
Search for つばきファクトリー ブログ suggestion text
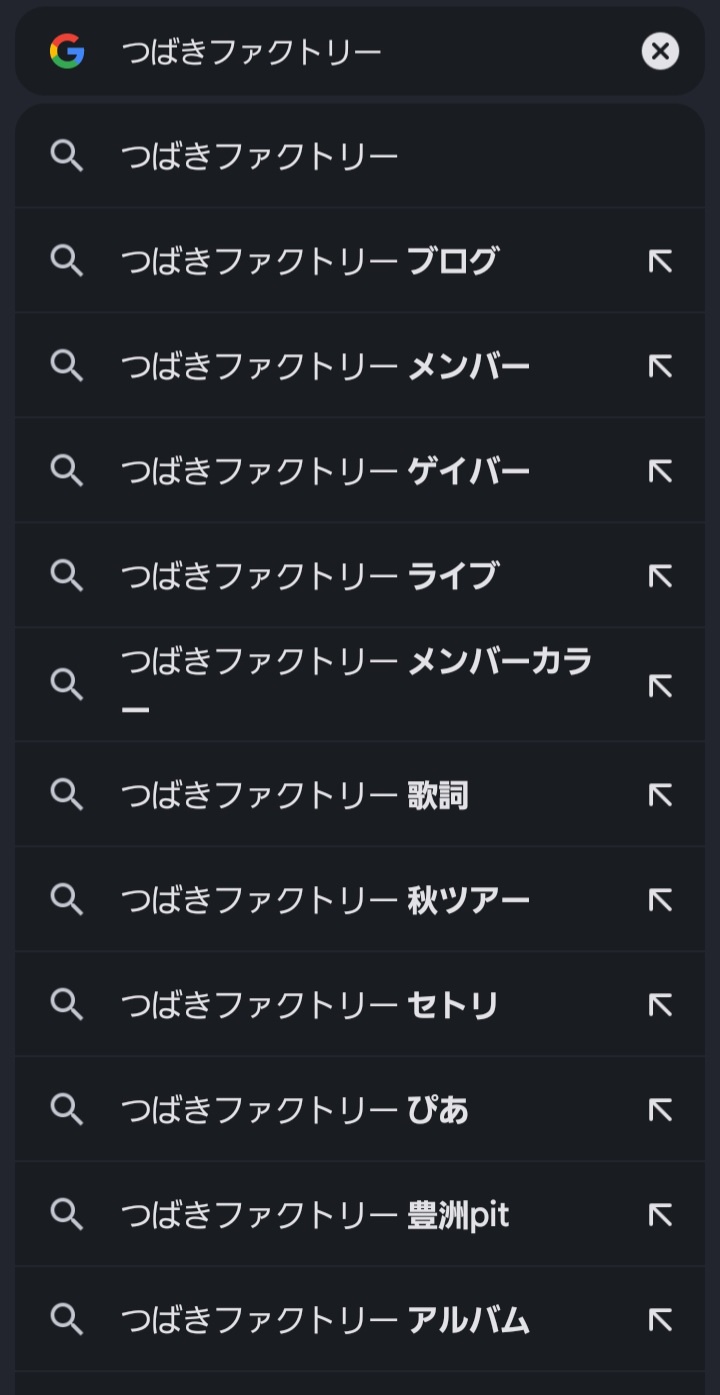click(x=309, y=261)
